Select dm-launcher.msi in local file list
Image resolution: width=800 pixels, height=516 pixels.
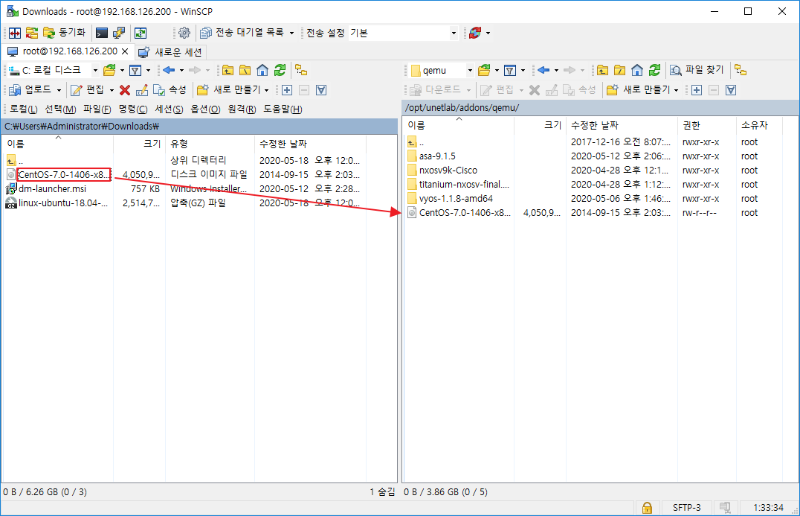click(52, 188)
